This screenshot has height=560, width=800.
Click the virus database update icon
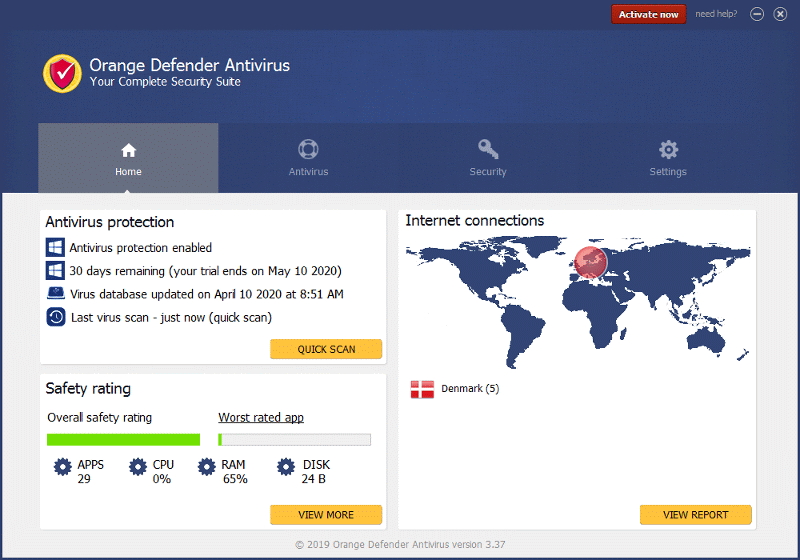(55, 294)
